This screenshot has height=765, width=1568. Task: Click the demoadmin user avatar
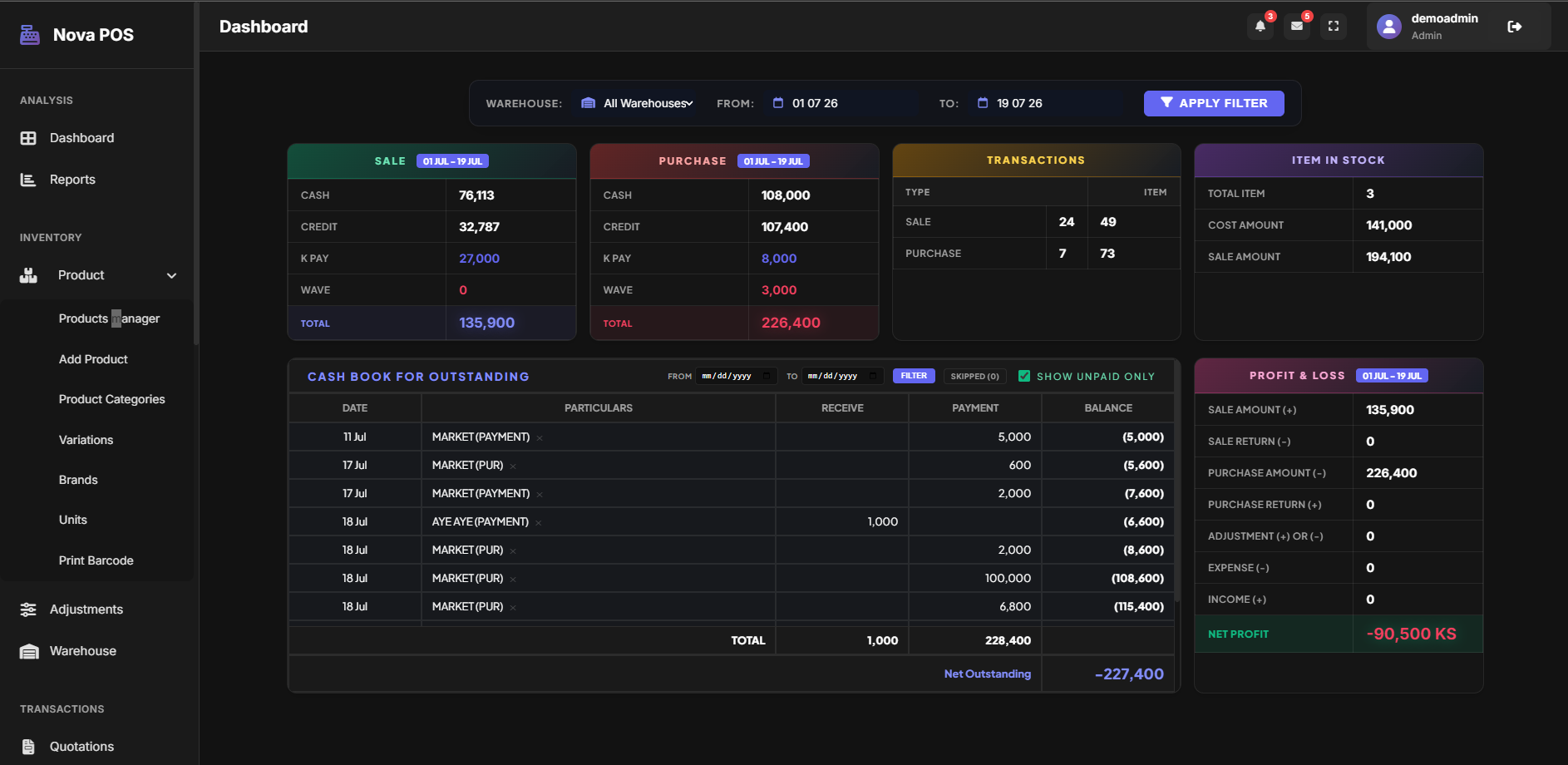[x=1389, y=27]
